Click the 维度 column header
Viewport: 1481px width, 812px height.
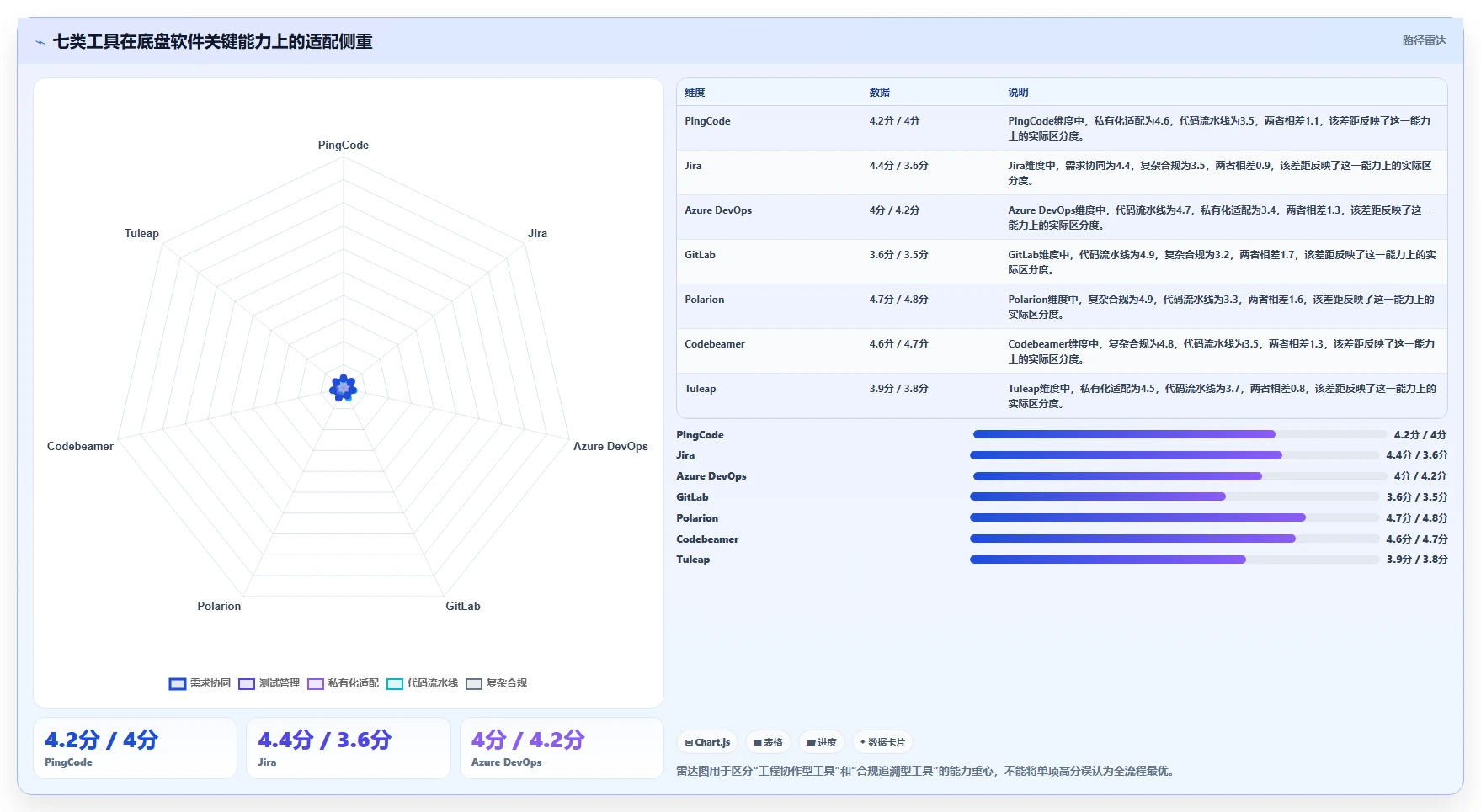pos(695,93)
